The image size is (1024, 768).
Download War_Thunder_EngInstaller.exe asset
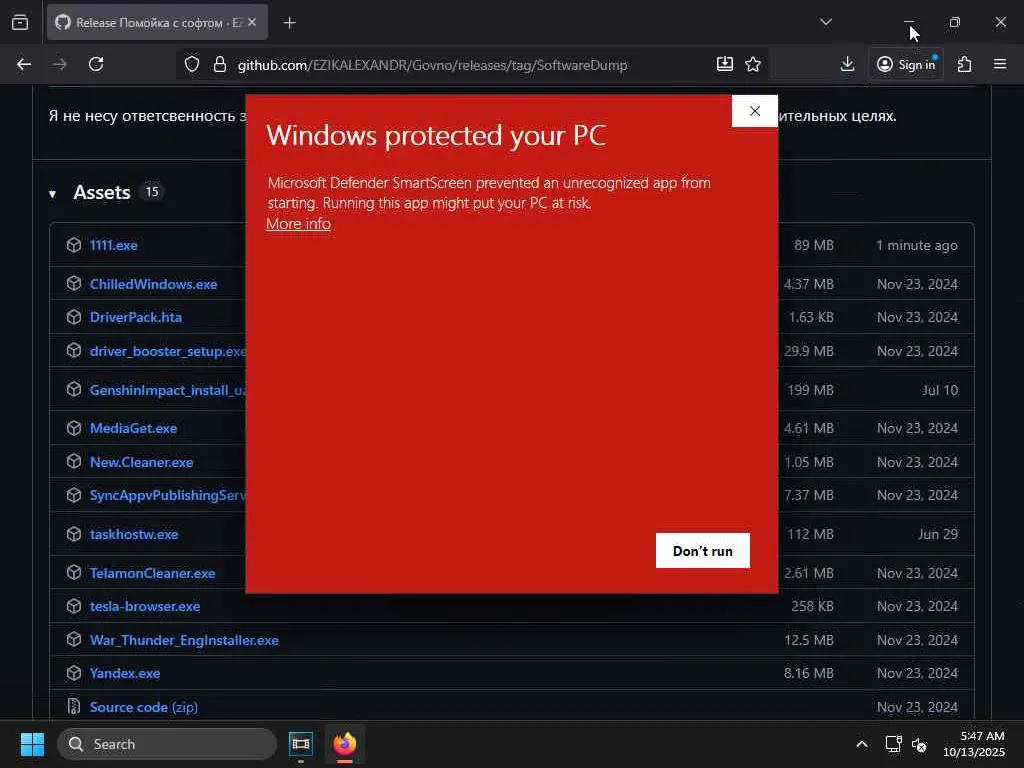(x=184, y=640)
